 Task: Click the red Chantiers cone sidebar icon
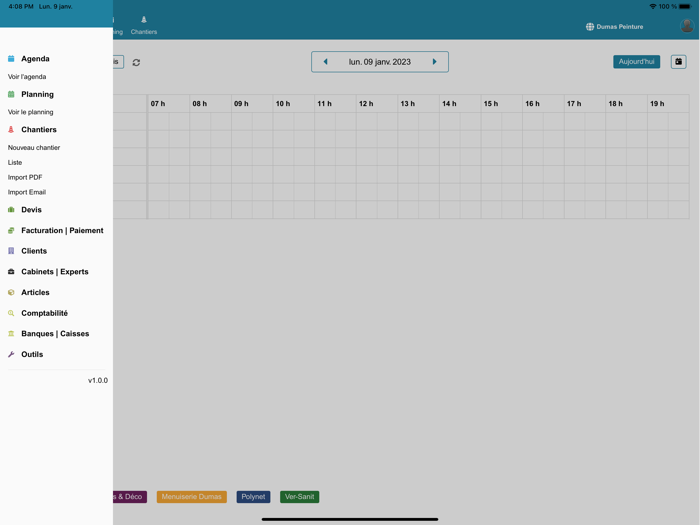[11, 129]
